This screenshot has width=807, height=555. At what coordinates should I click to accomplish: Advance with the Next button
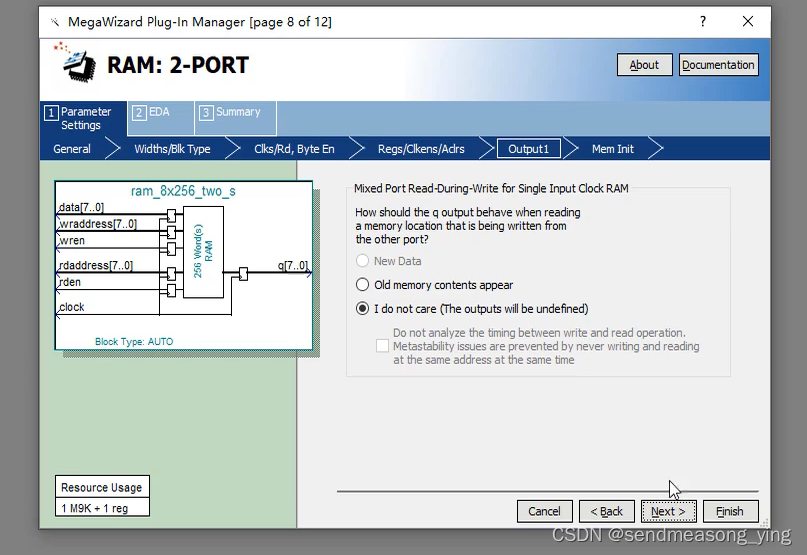click(669, 511)
